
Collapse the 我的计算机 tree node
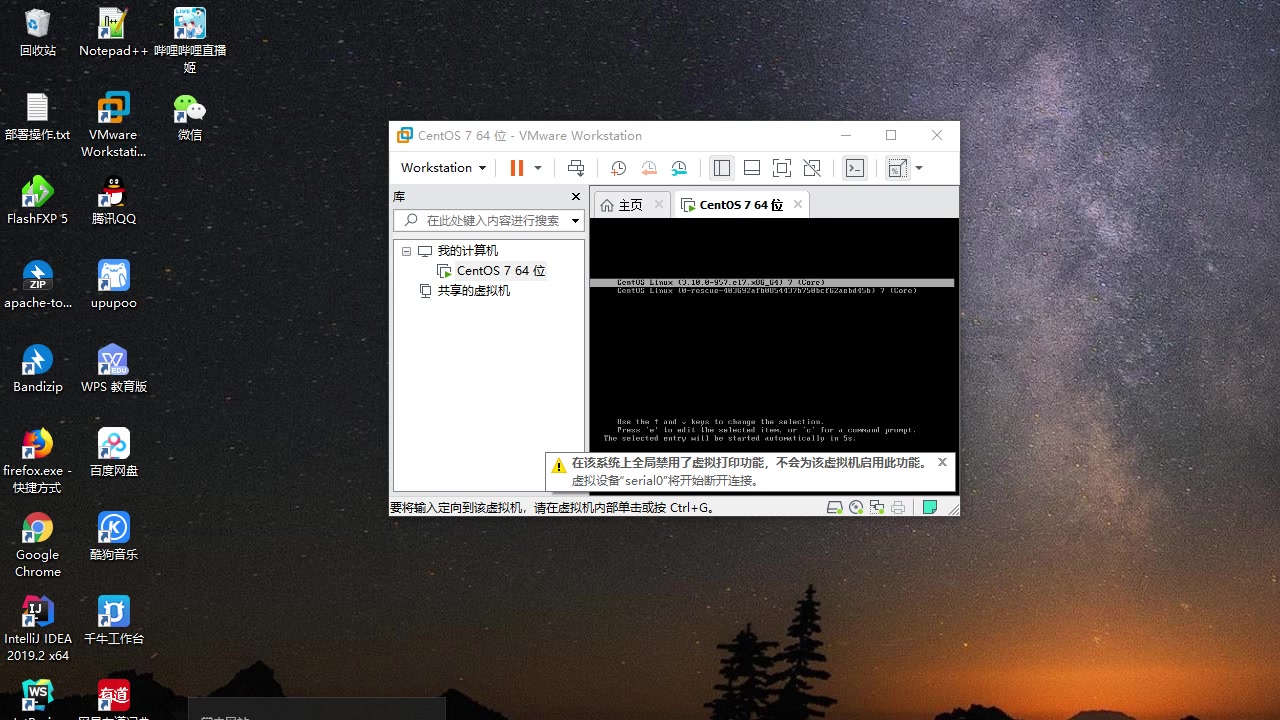click(x=406, y=251)
